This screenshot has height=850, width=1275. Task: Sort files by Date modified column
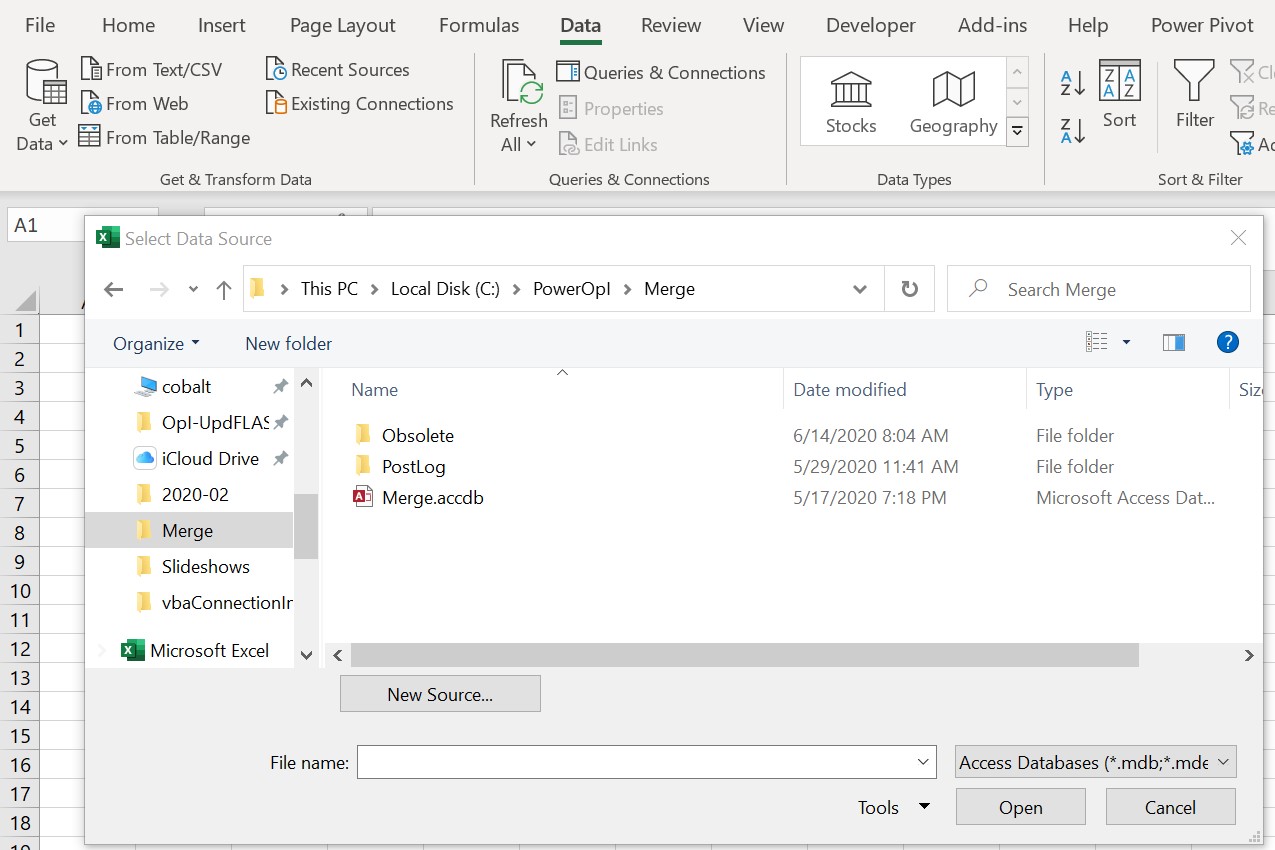849,390
